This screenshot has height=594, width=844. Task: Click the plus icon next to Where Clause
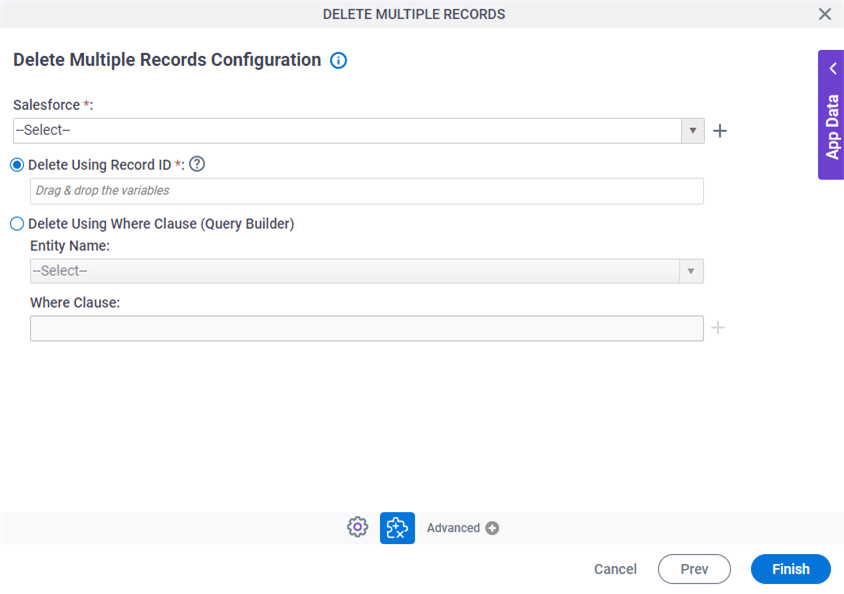click(x=718, y=328)
